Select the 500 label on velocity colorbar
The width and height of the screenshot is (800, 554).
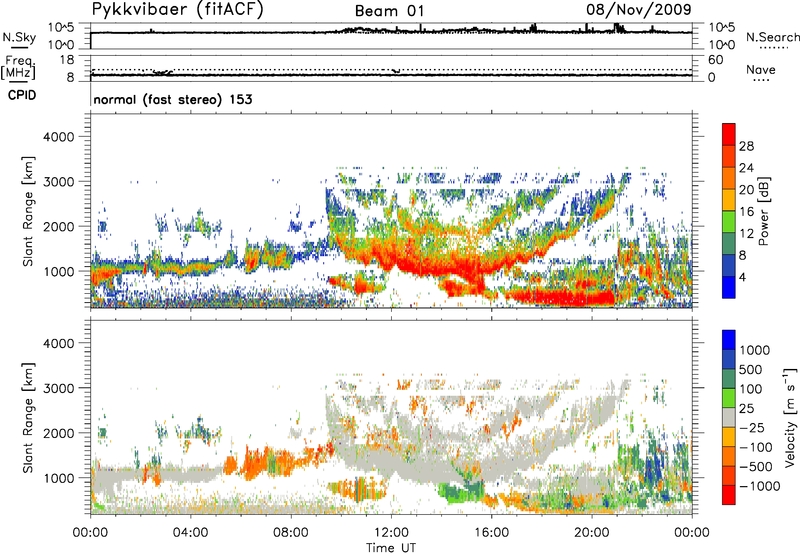coord(751,370)
